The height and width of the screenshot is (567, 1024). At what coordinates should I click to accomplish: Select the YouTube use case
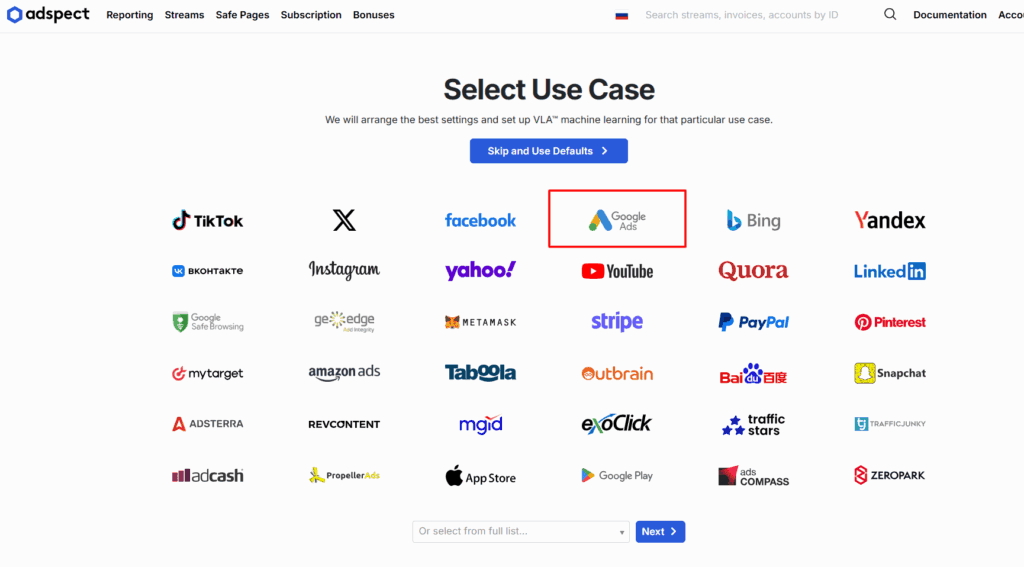click(617, 271)
